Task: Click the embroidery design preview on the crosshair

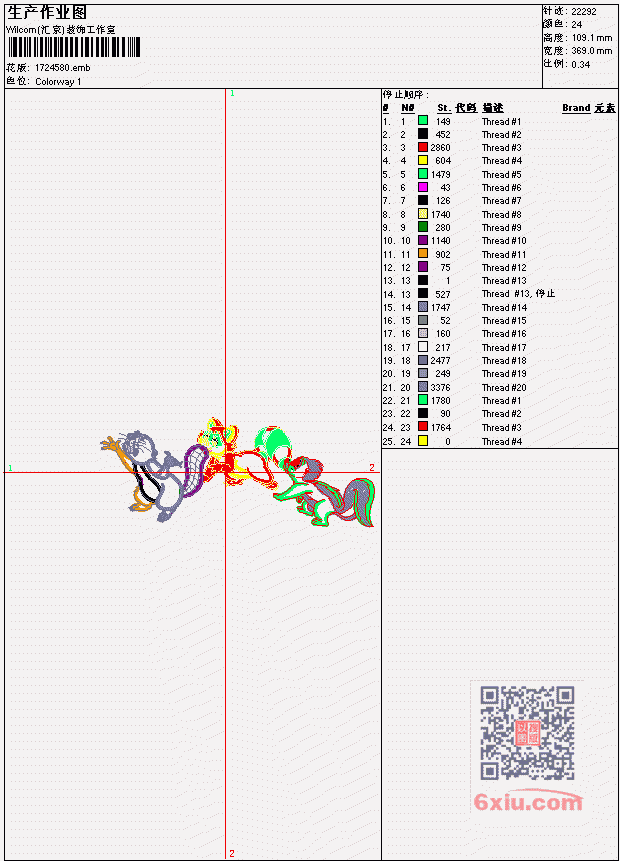Action: click(x=238, y=471)
